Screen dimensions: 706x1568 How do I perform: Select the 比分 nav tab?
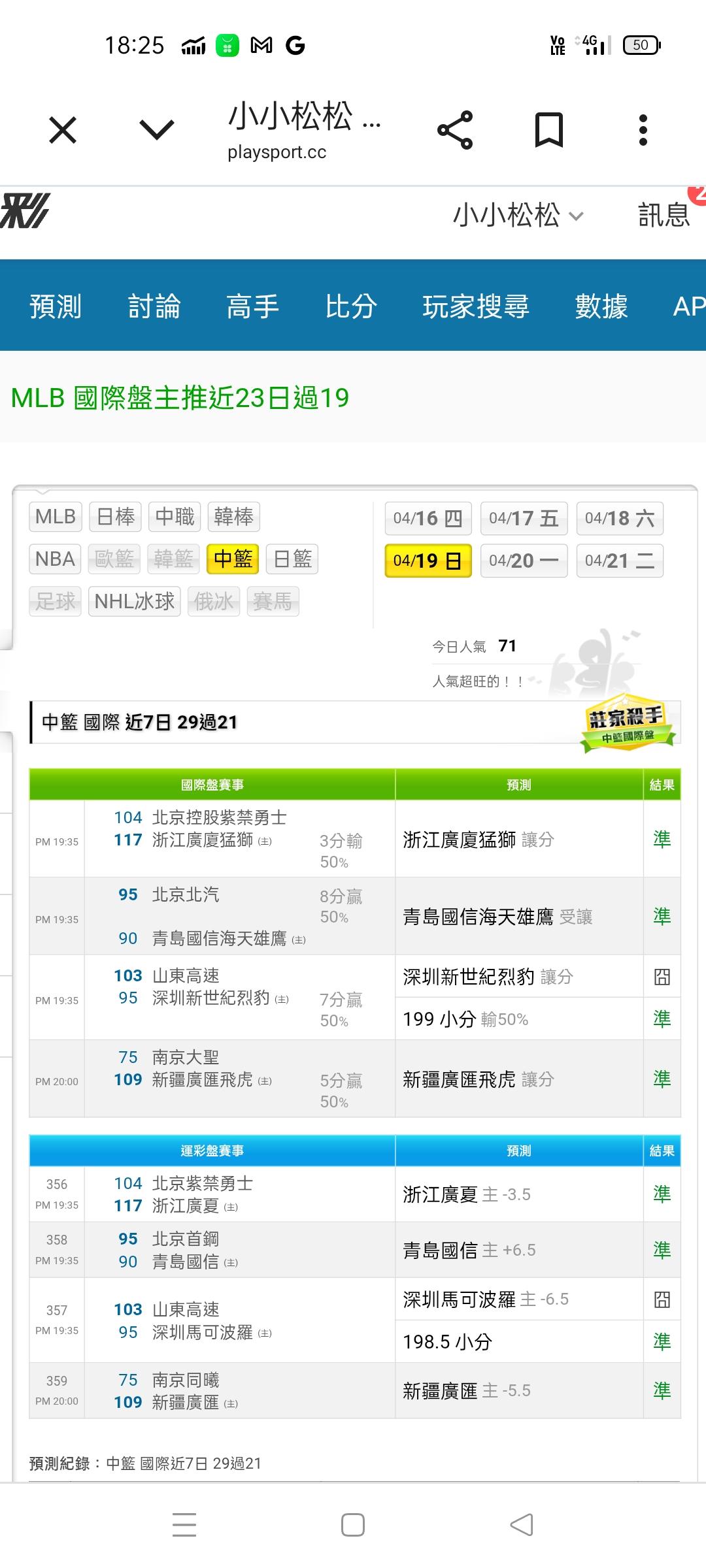point(352,306)
